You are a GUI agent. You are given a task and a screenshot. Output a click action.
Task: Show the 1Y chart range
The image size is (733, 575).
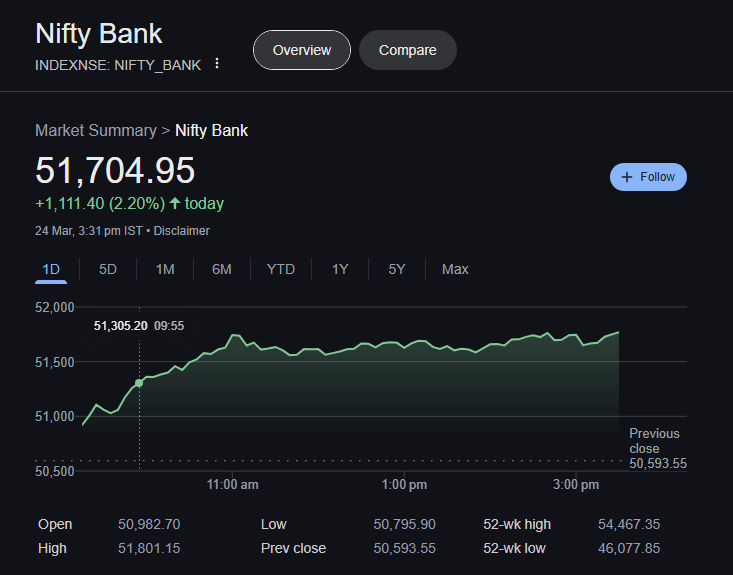click(340, 269)
